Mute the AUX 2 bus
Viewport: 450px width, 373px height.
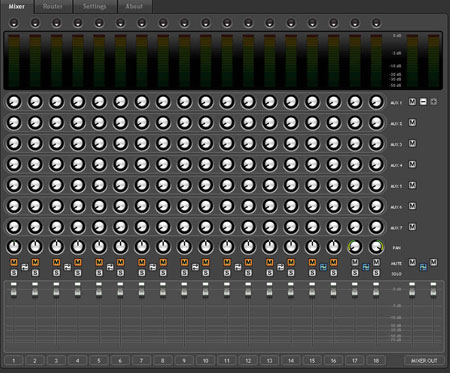pyautogui.click(x=412, y=123)
